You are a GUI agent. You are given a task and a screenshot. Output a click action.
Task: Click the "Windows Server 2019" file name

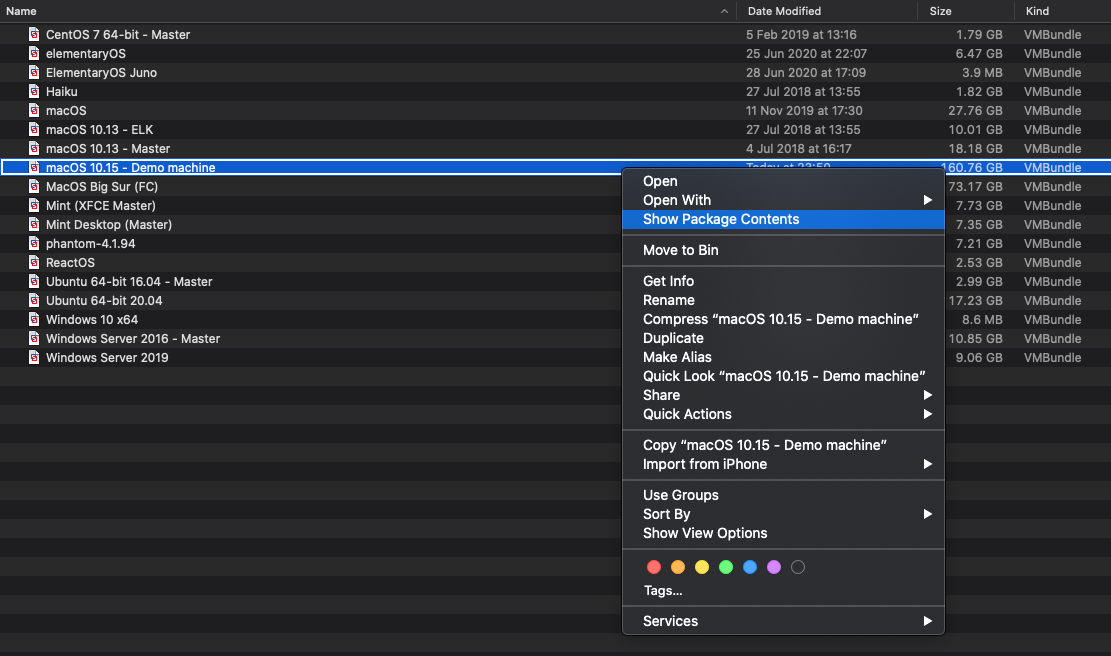107,358
